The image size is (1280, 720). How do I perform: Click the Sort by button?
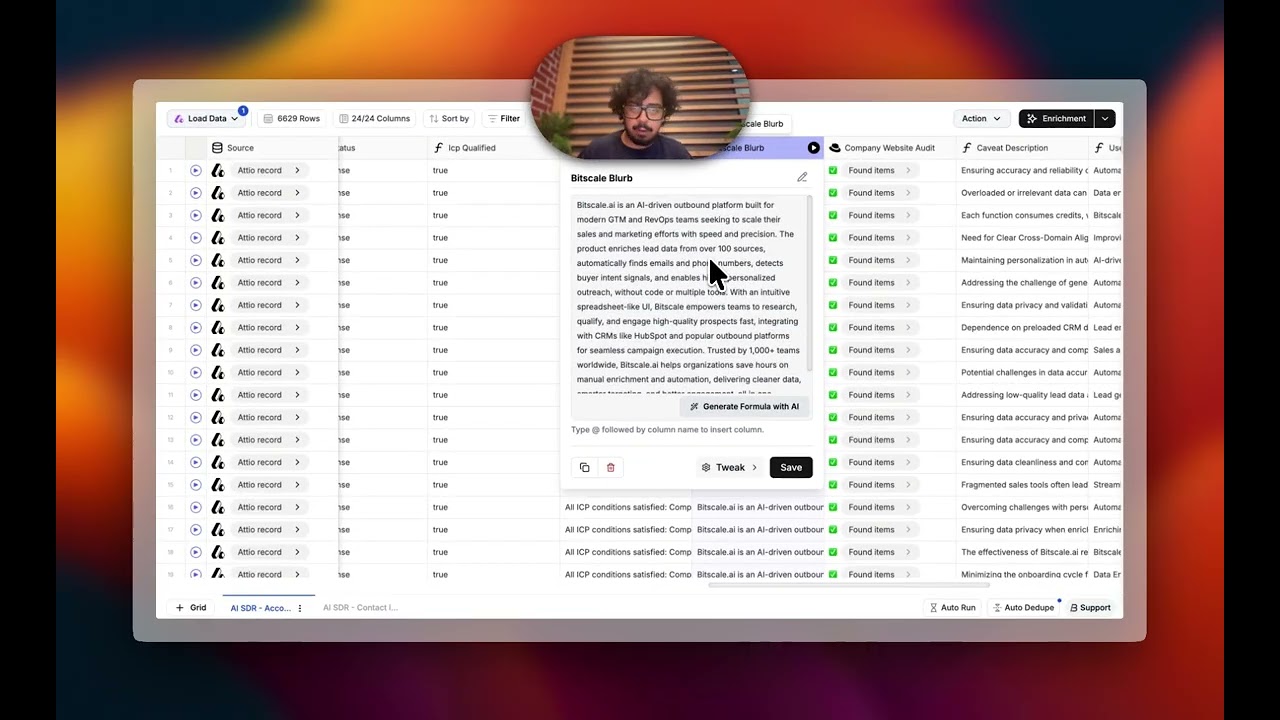(x=449, y=118)
